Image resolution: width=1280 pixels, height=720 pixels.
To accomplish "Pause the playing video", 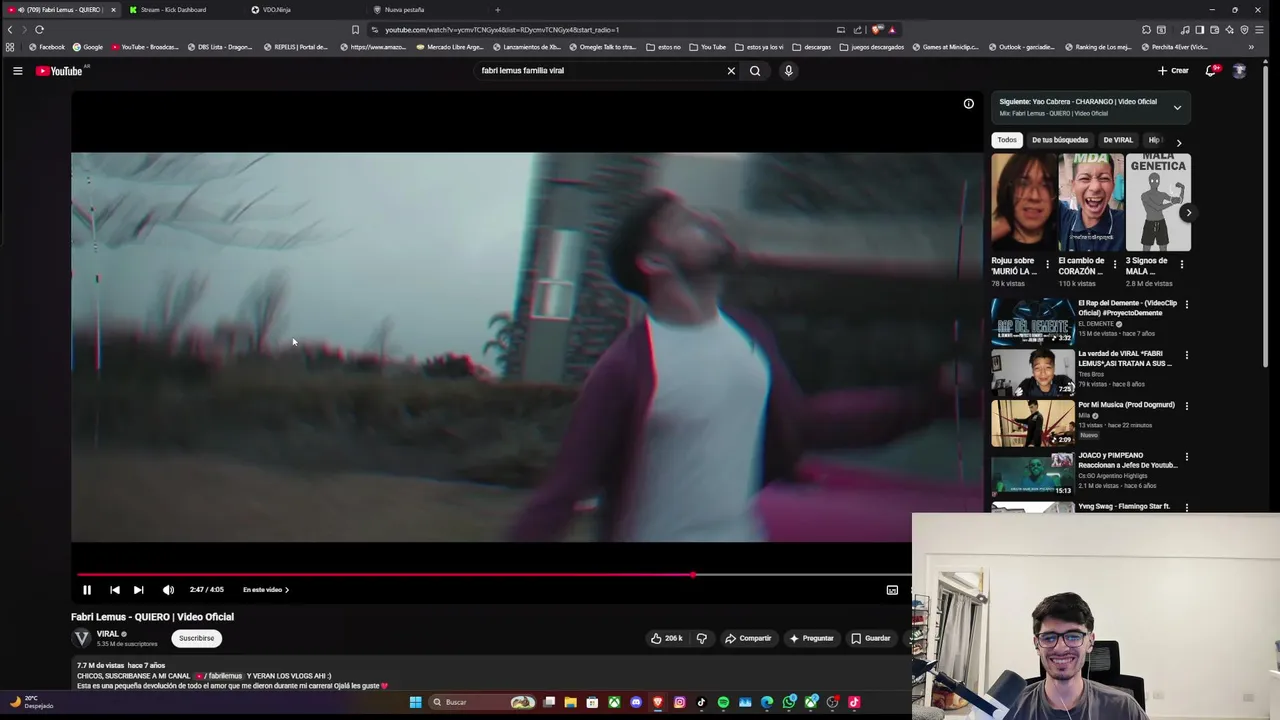I will click(x=87, y=590).
